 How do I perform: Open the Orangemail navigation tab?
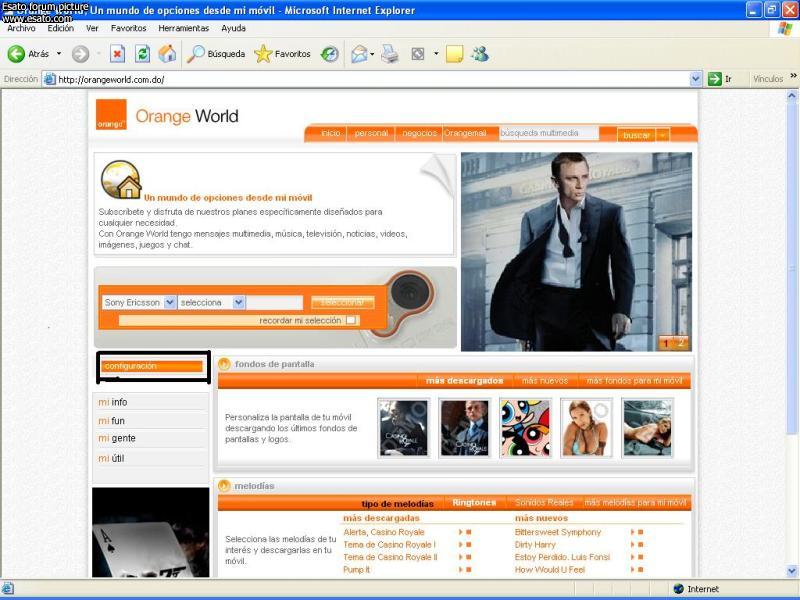(x=465, y=133)
